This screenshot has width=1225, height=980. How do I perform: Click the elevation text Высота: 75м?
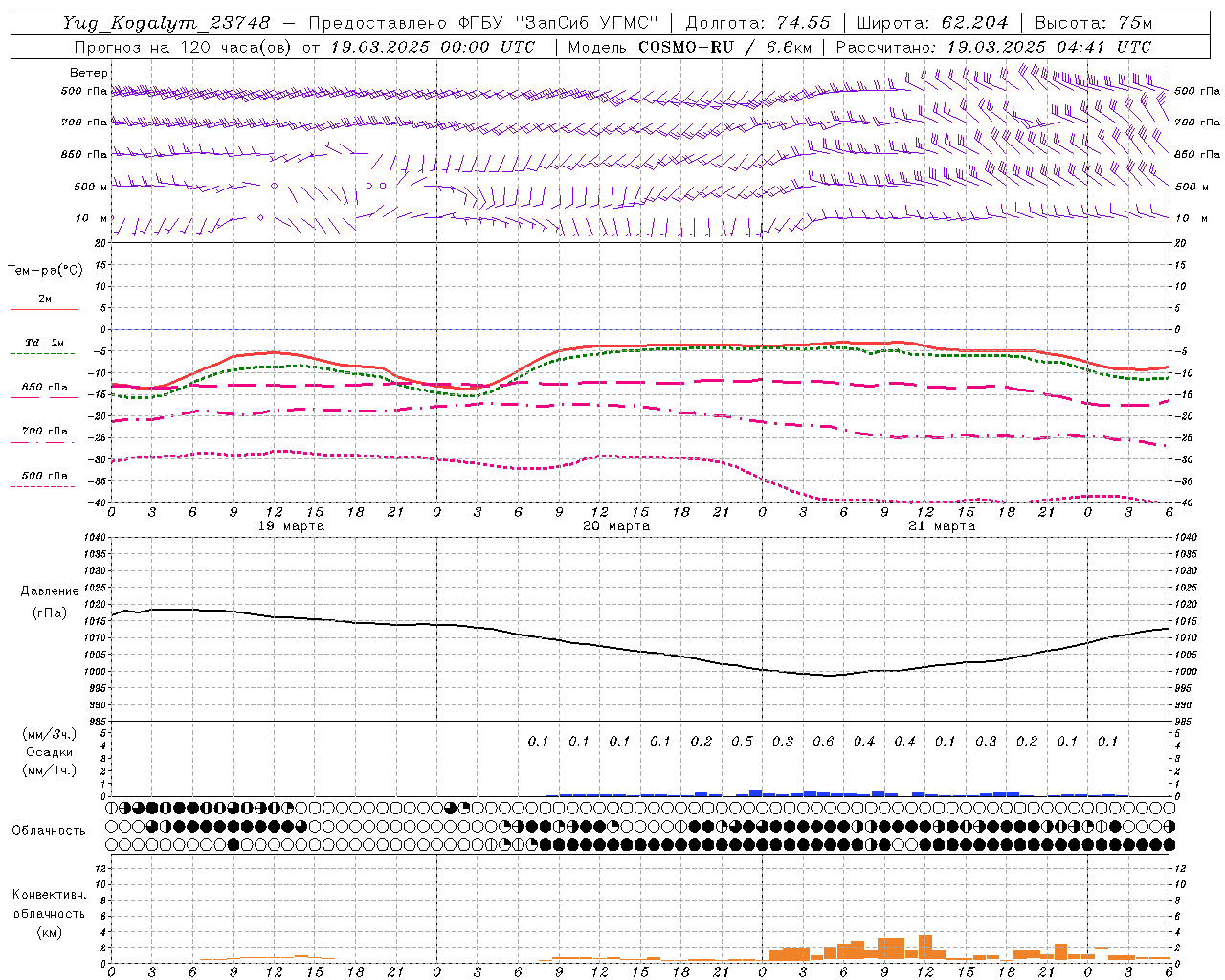coord(1093,23)
